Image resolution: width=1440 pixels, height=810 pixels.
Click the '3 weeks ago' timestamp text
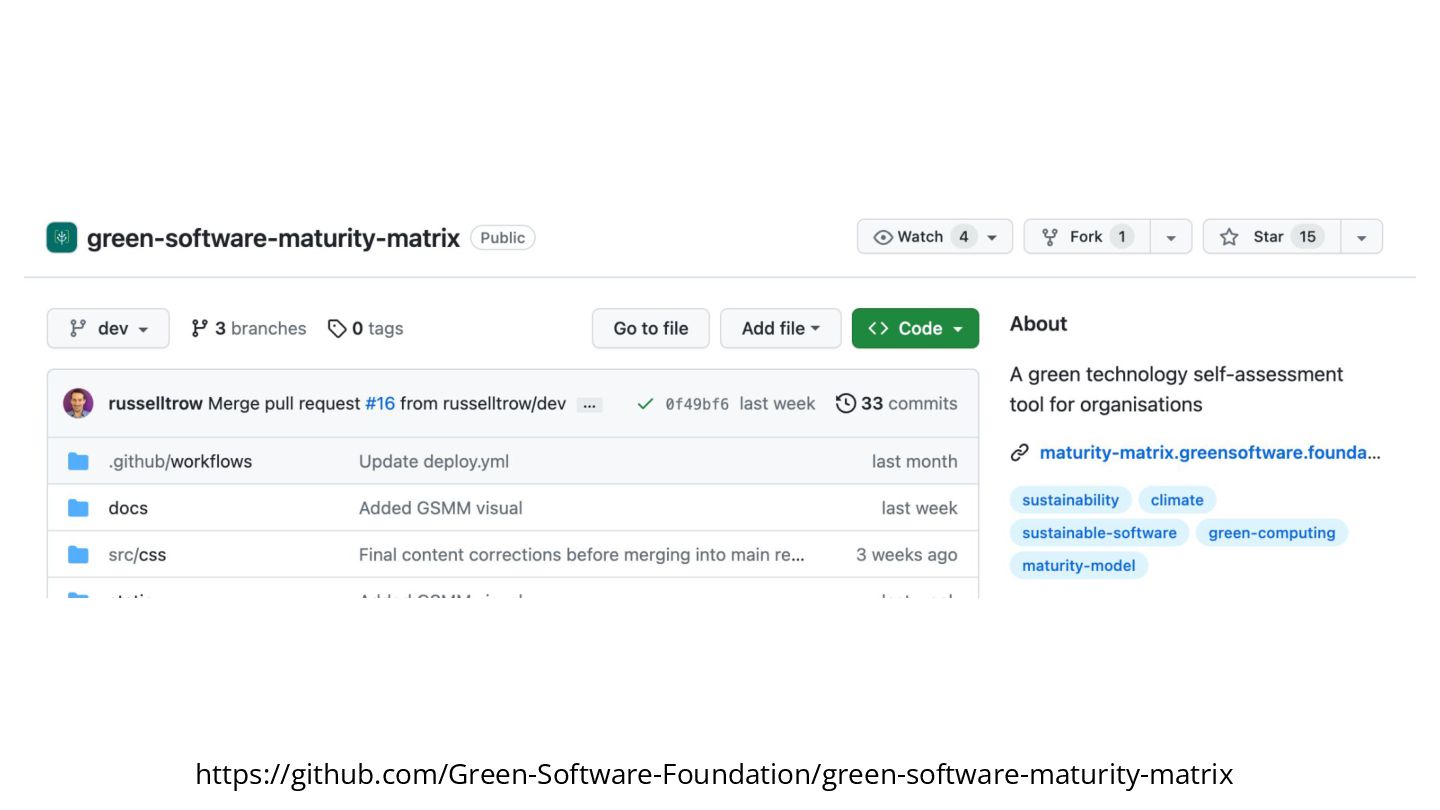[x=906, y=554]
